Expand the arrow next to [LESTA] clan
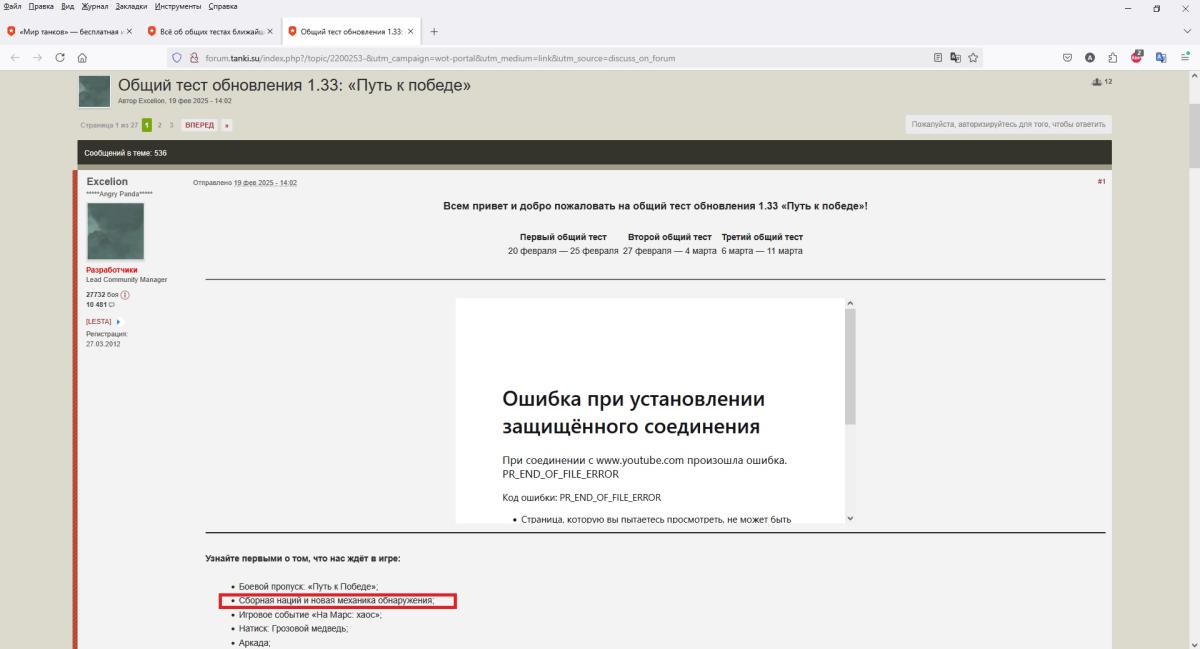The image size is (1200, 649). 119,321
